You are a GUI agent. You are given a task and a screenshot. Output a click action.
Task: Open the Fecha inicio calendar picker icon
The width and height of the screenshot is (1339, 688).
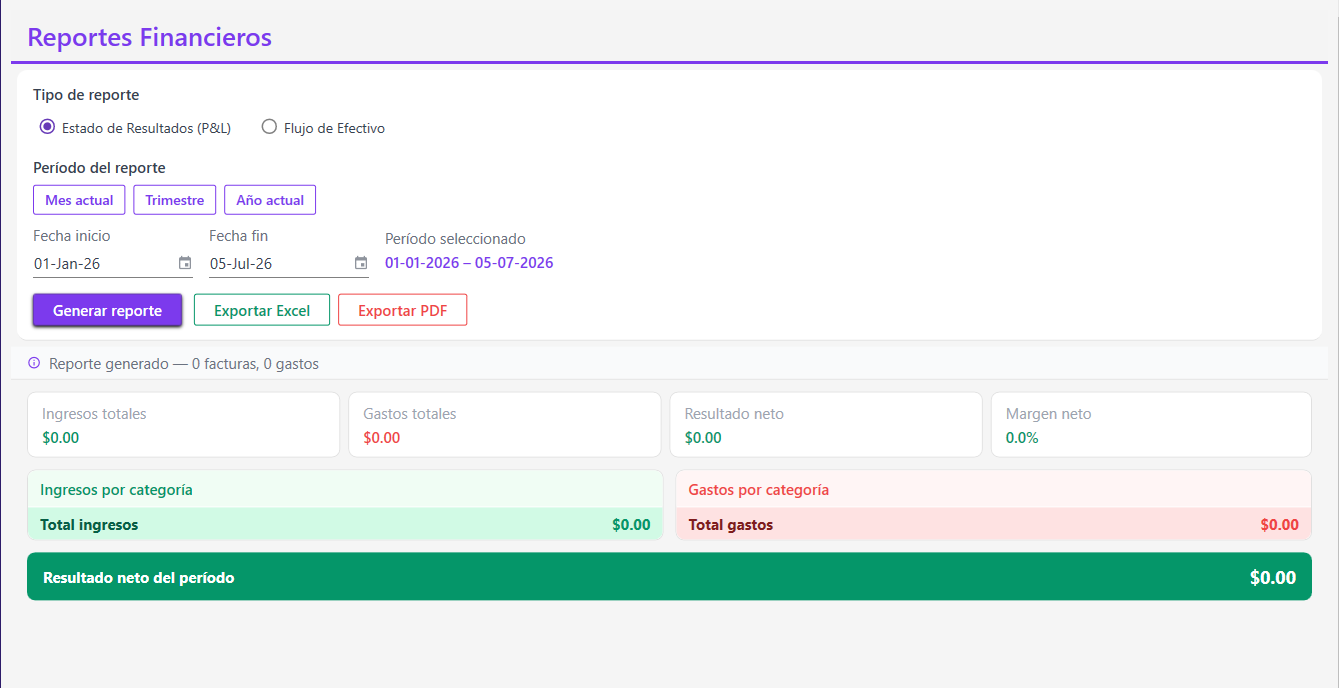point(185,263)
